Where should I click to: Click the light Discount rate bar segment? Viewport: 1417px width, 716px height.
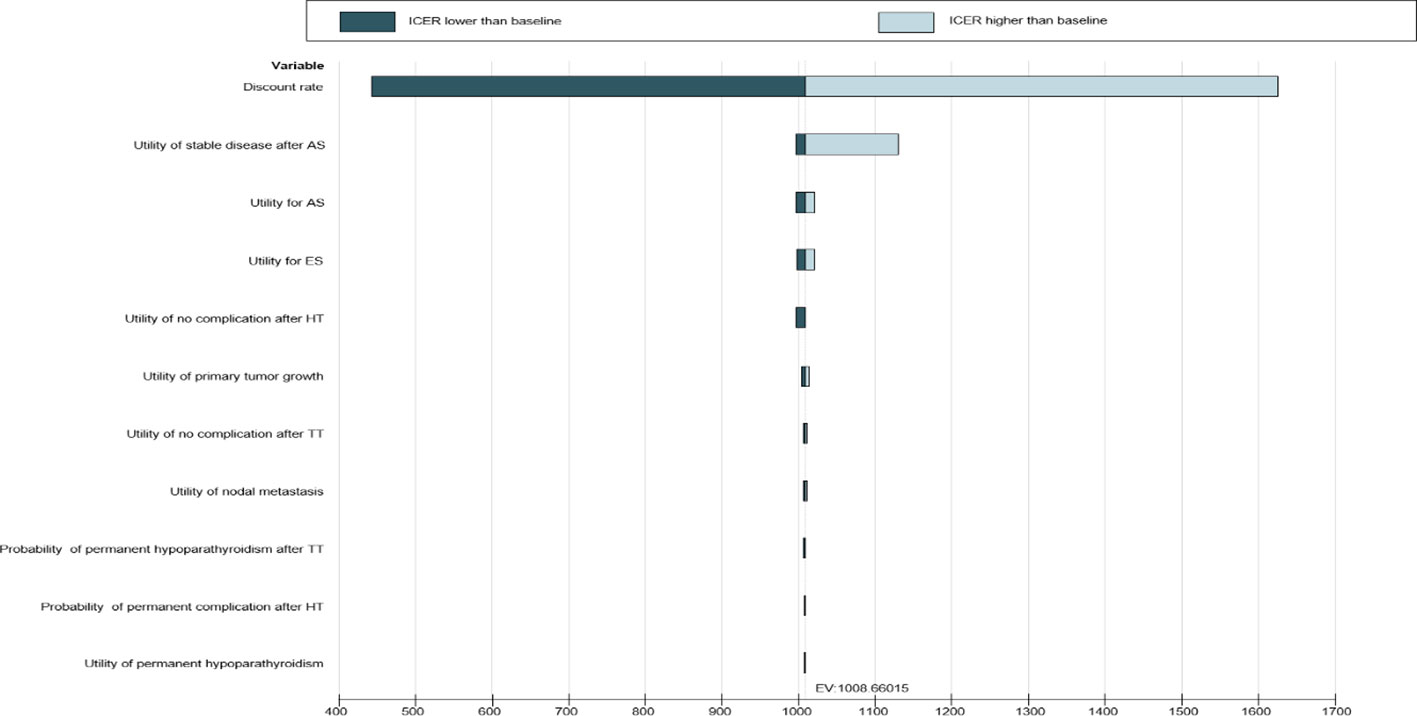1042,87
